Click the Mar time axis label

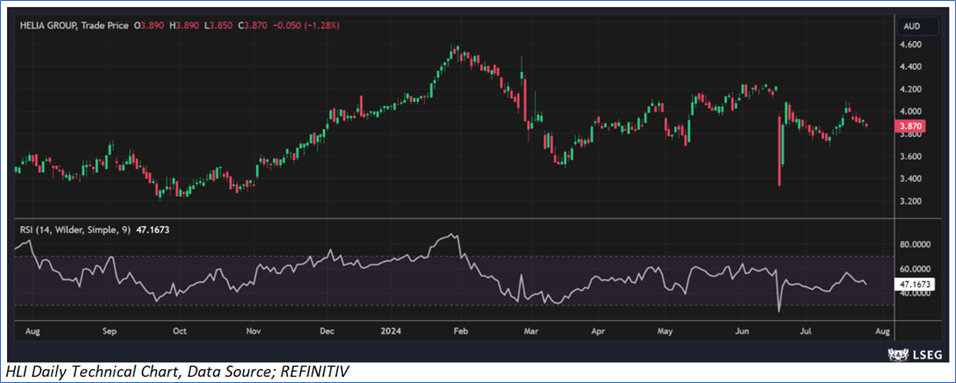click(531, 332)
